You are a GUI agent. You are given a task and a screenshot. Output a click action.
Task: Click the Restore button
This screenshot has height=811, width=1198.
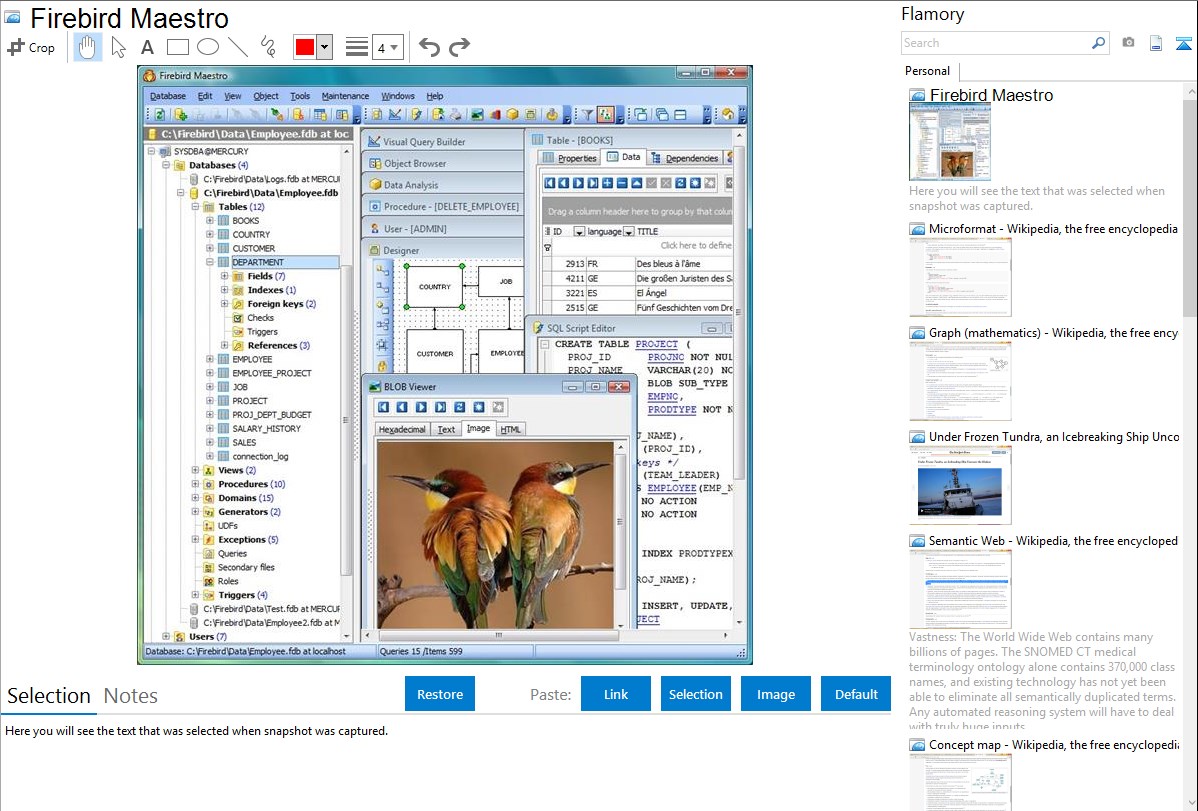pos(440,694)
